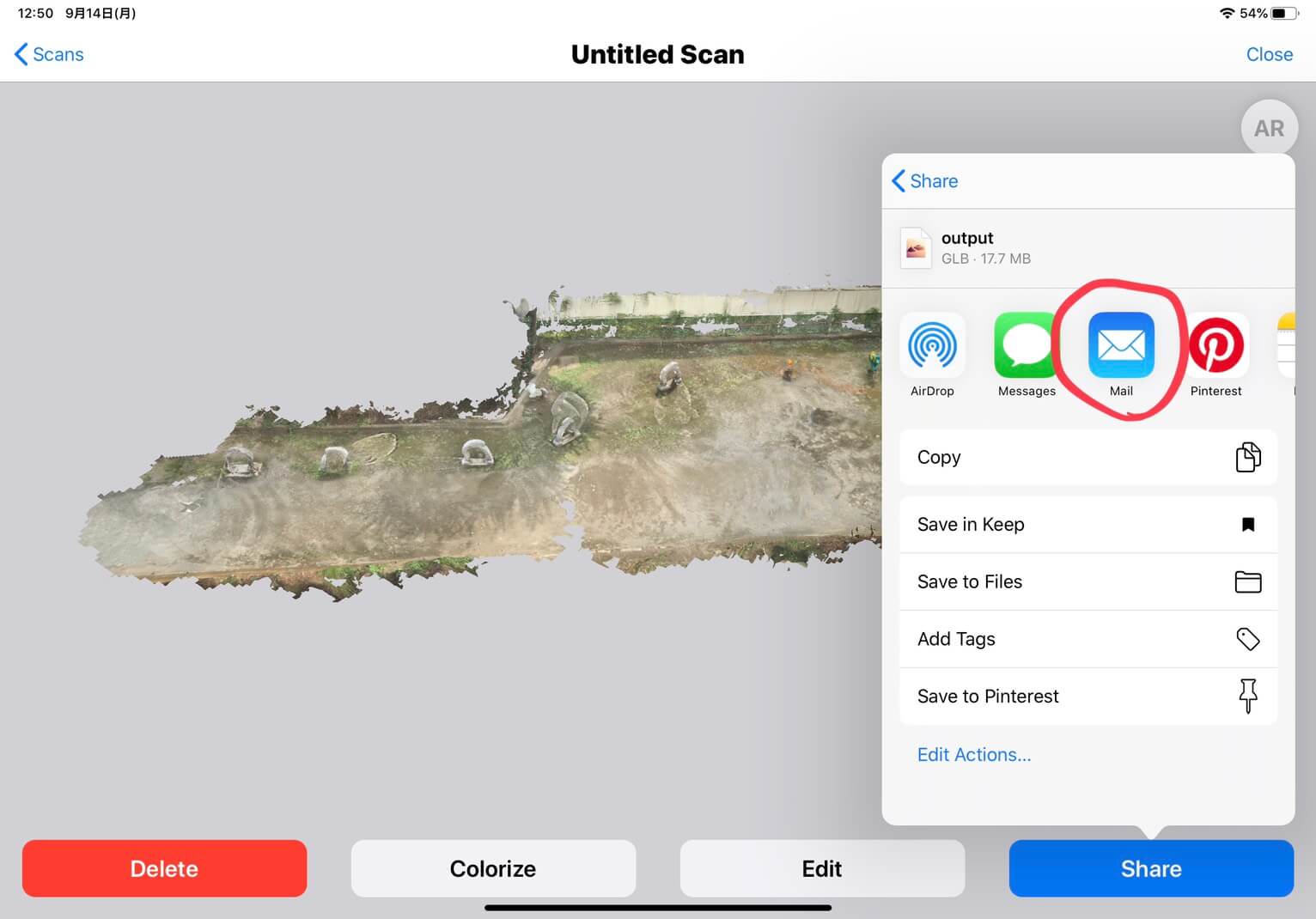Tap the AR avatar badge

point(1269,127)
